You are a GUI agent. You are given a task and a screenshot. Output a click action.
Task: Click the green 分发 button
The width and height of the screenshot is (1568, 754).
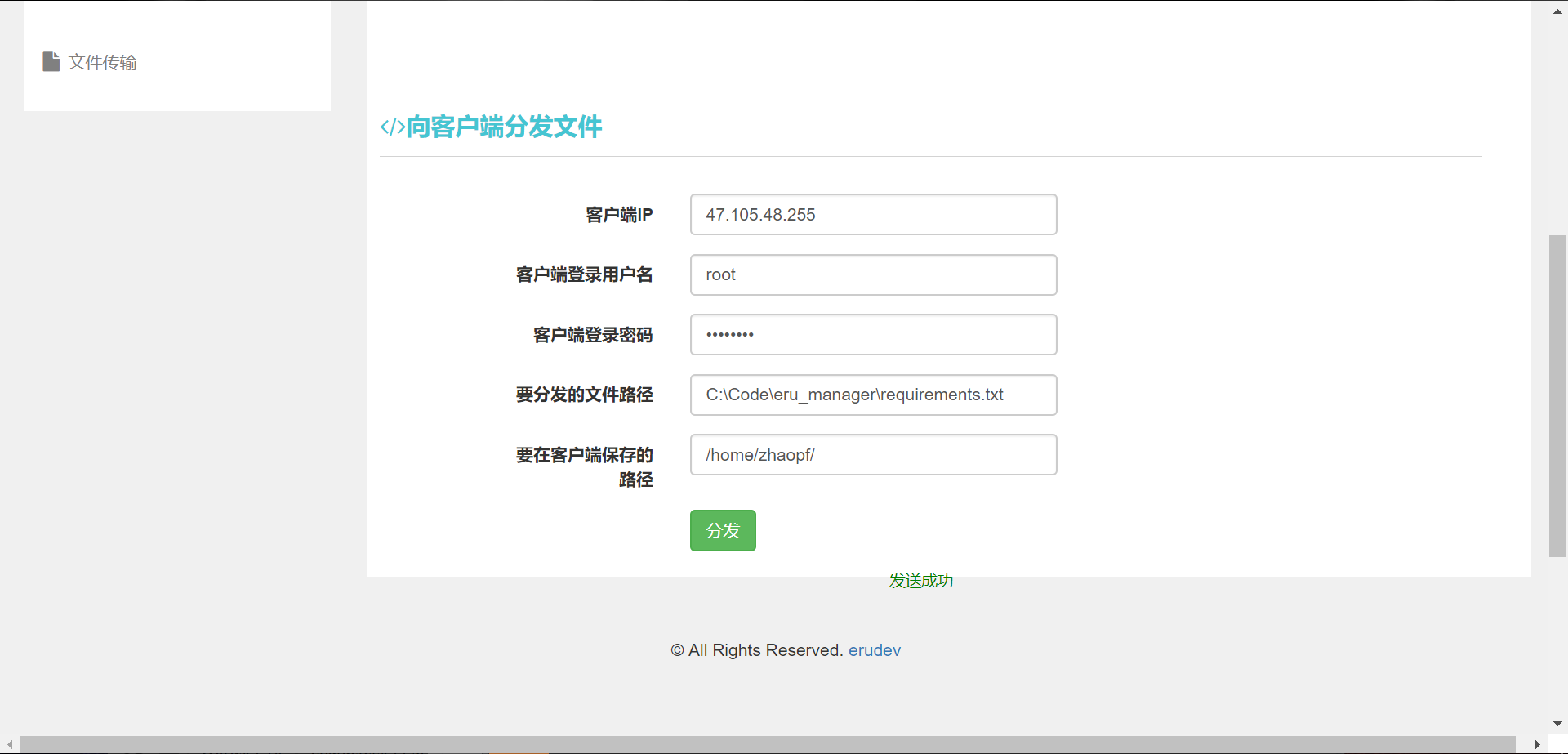(723, 531)
